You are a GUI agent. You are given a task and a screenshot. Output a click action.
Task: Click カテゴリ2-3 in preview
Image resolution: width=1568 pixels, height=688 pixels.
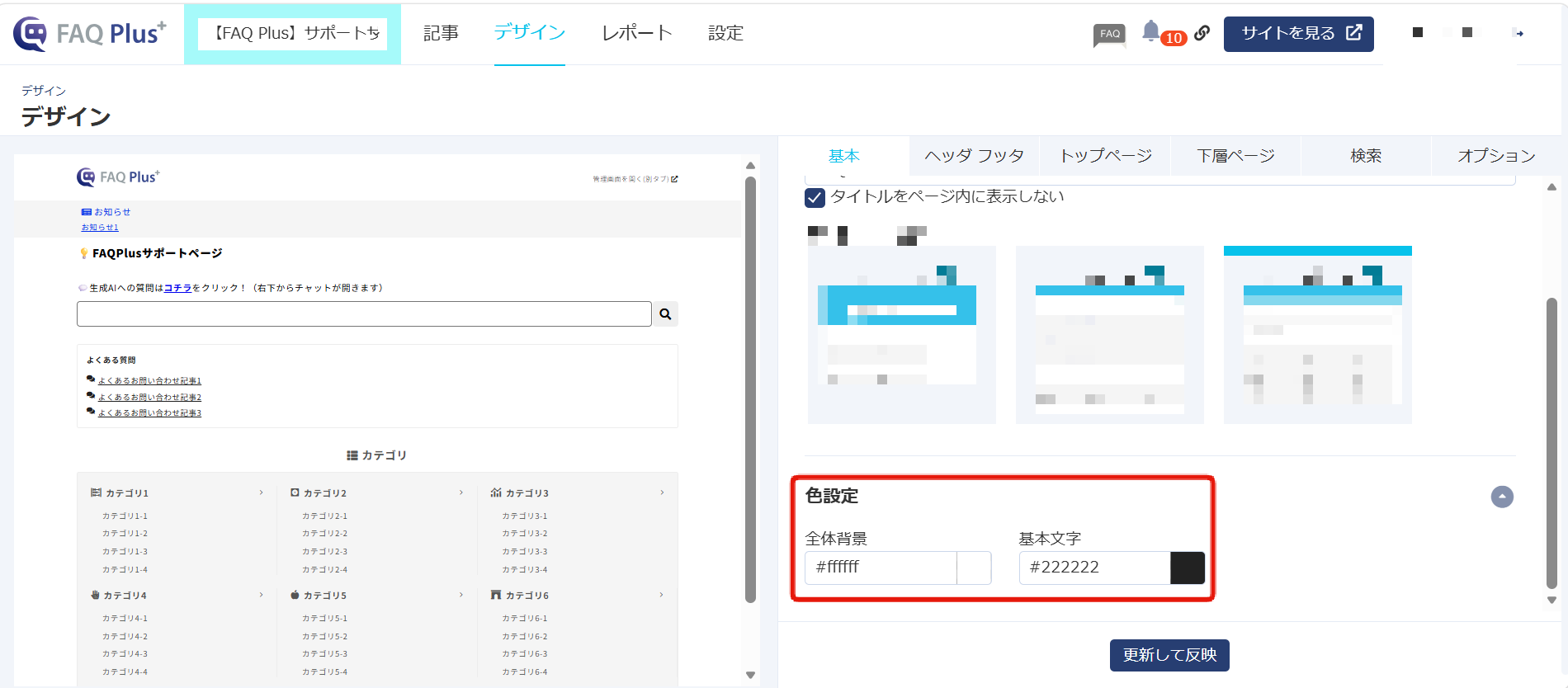pos(324,552)
